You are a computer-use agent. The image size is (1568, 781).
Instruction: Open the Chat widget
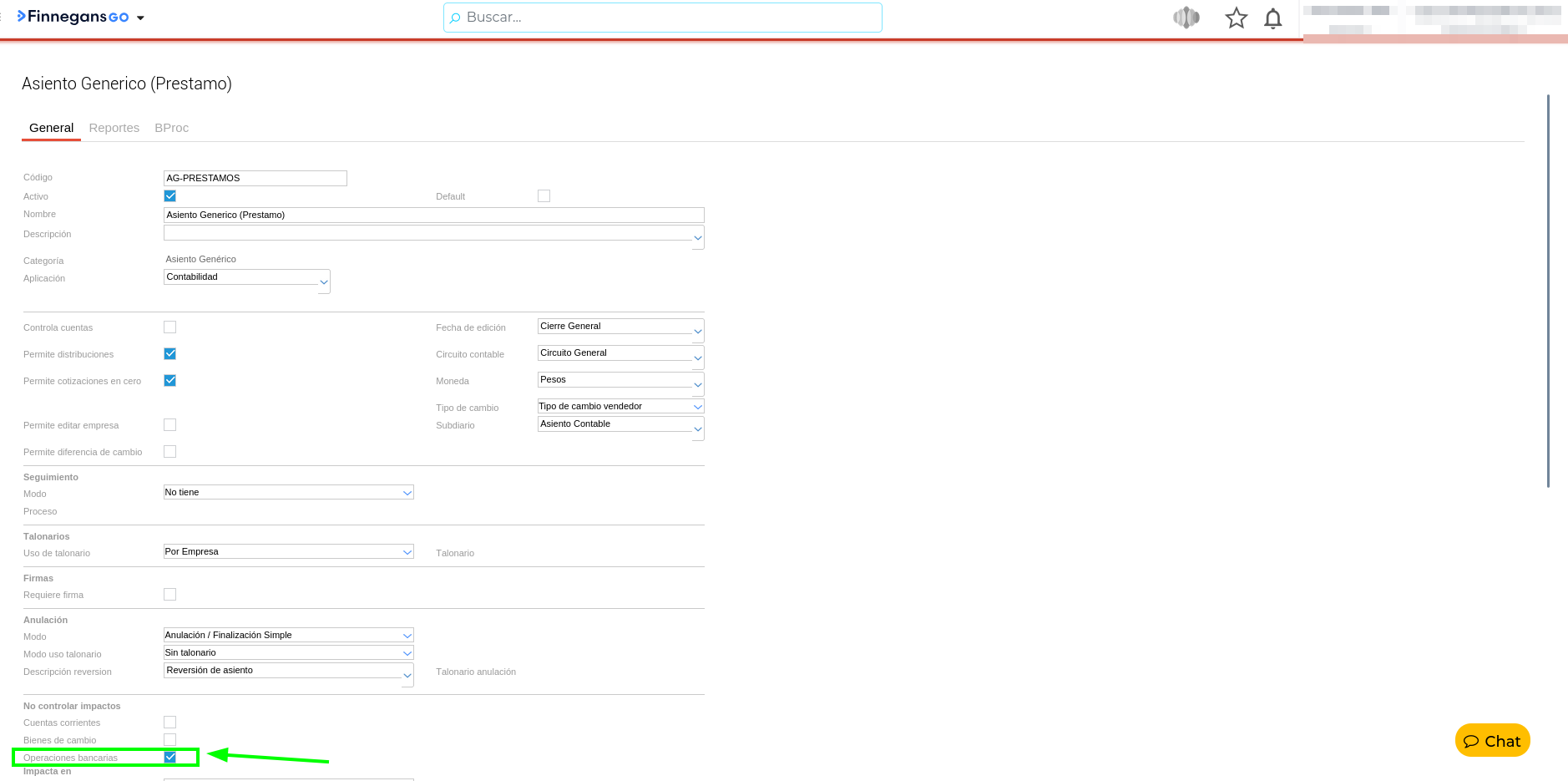(1492, 741)
